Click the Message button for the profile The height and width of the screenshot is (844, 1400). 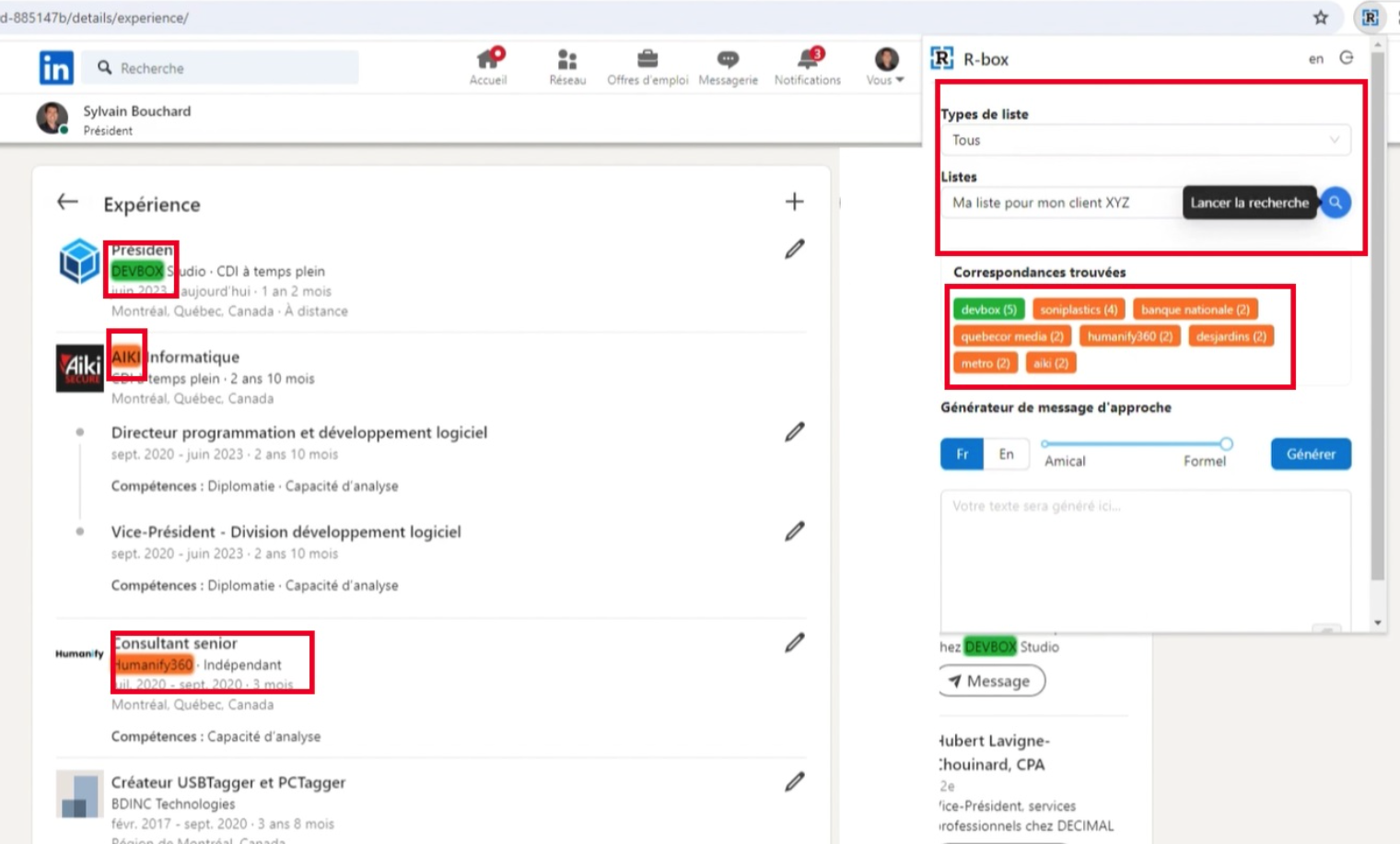pos(991,681)
